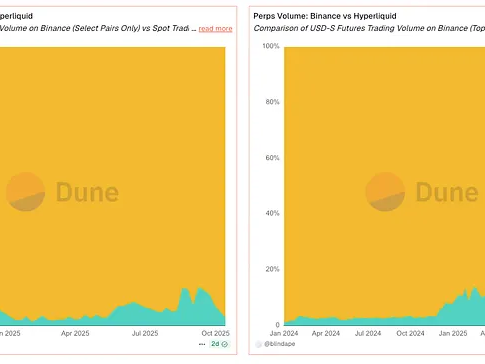Open the @blindape author profile link
The width and height of the screenshot is (485, 364).
click(280, 344)
